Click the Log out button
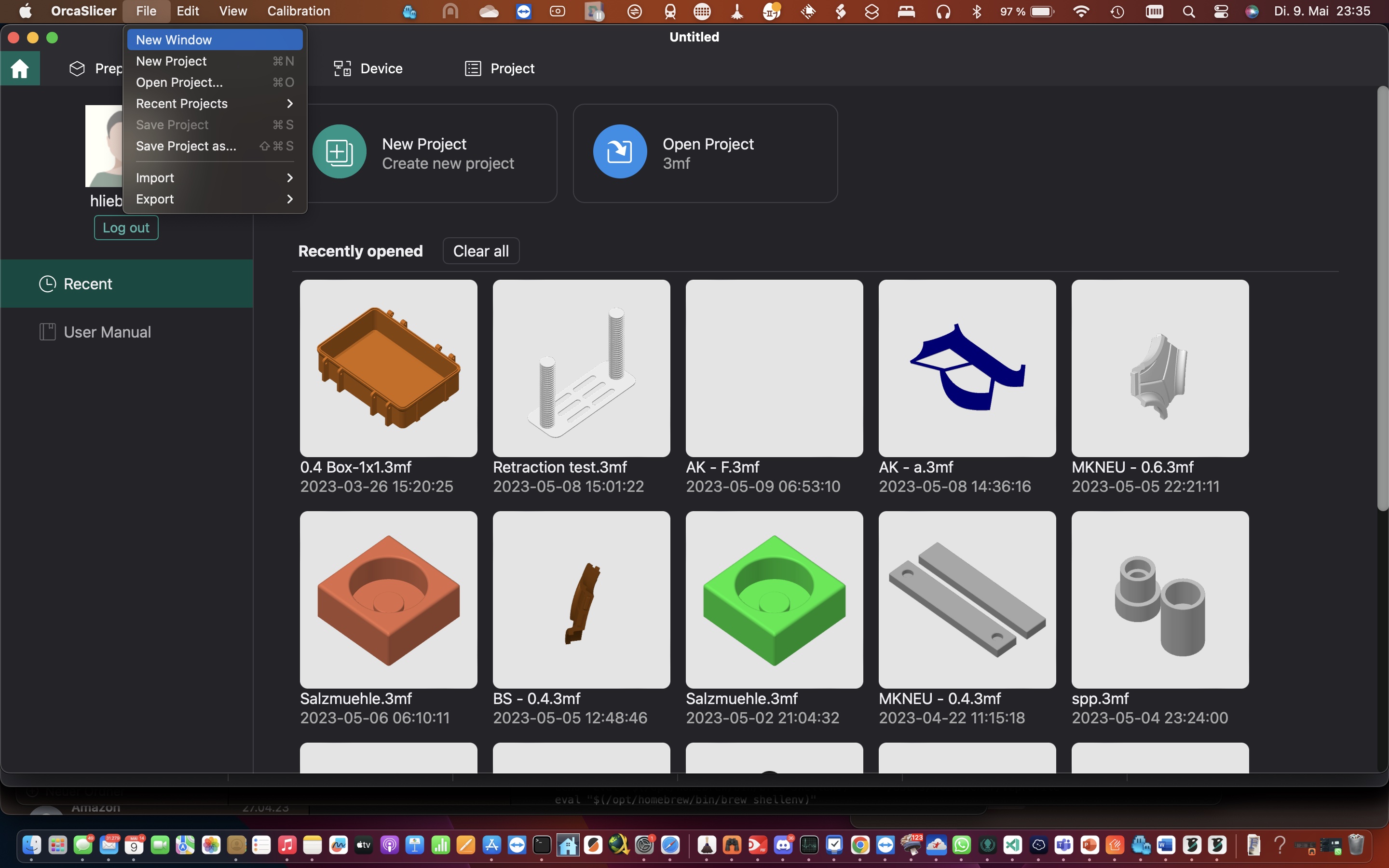This screenshot has height=868, width=1389. [126, 228]
